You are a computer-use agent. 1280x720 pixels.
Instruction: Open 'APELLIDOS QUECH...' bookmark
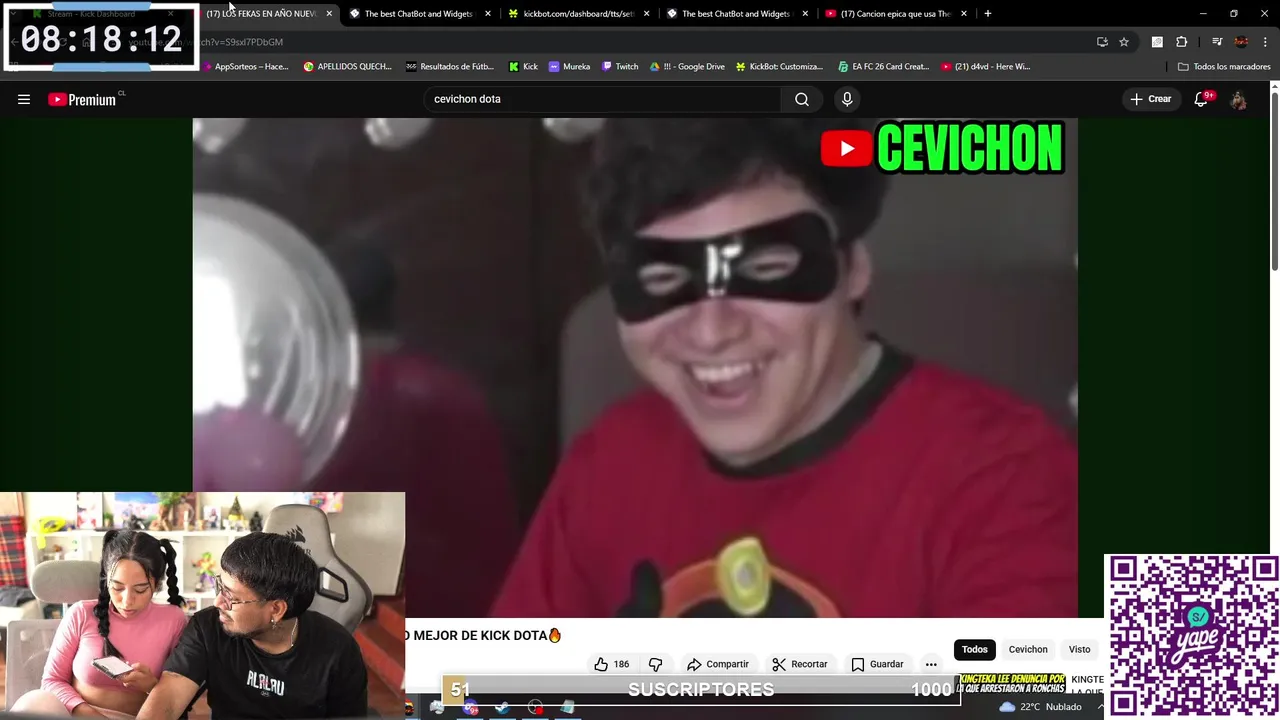click(347, 67)
